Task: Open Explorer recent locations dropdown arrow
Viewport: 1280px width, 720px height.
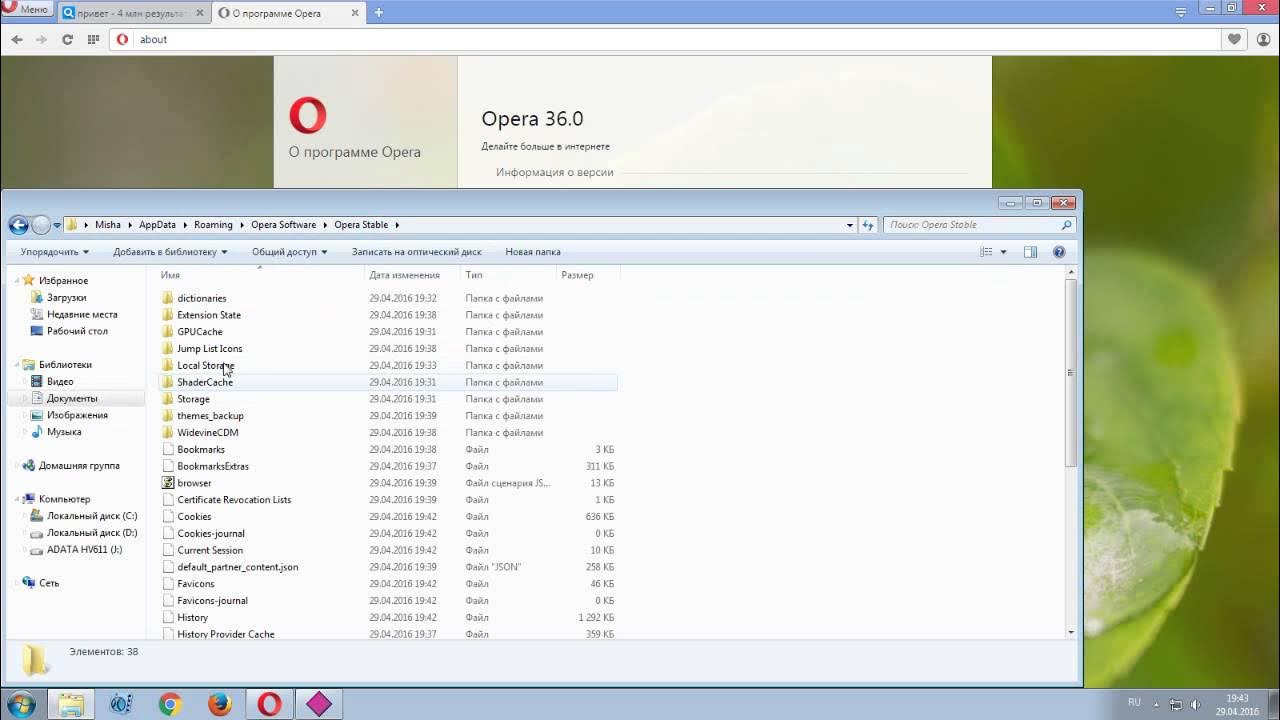Action: [x=57, y=225]
